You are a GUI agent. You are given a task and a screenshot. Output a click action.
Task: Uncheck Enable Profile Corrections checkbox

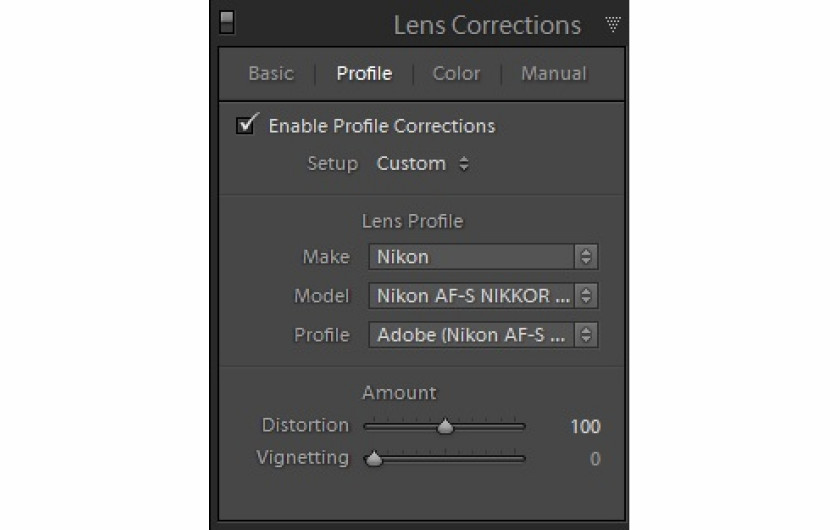[246, 124]
